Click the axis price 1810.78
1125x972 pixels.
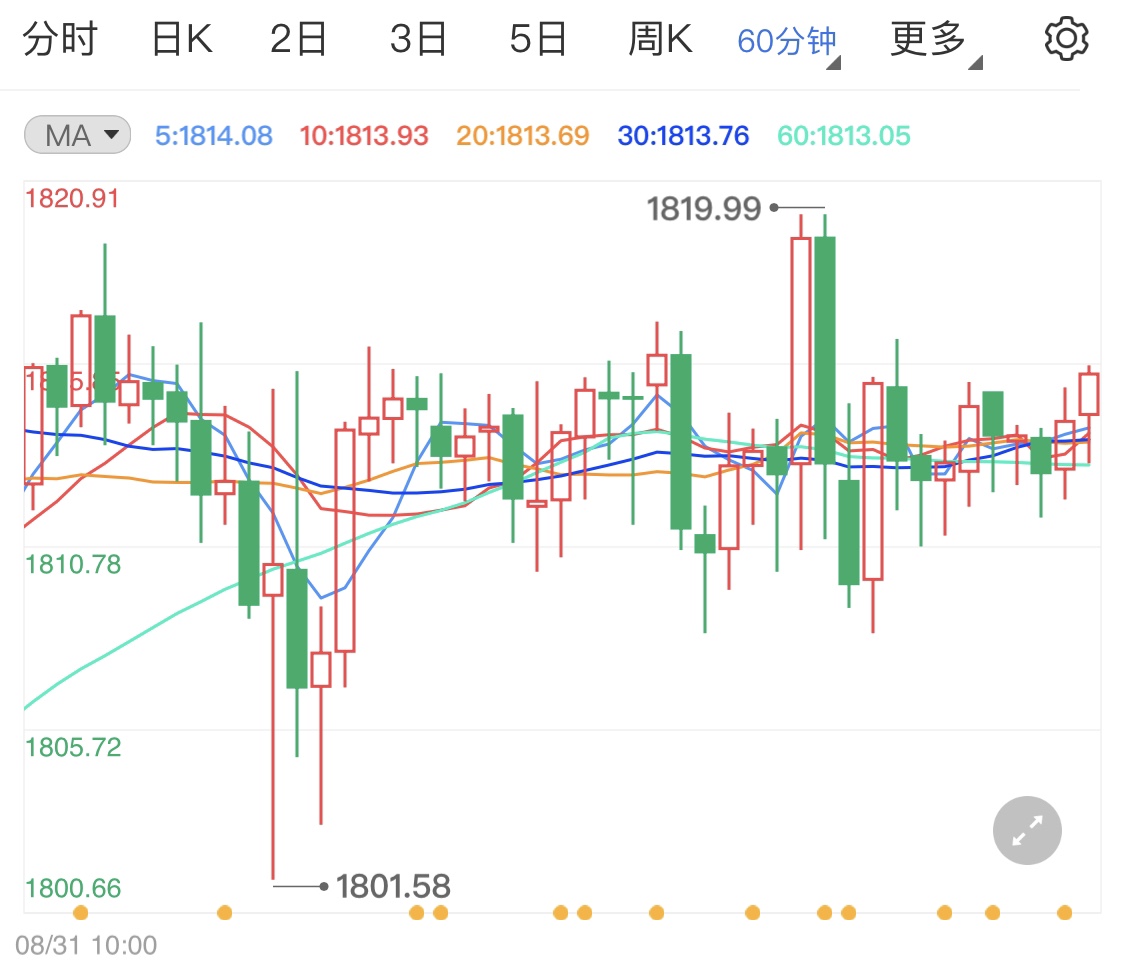[73, 564]
